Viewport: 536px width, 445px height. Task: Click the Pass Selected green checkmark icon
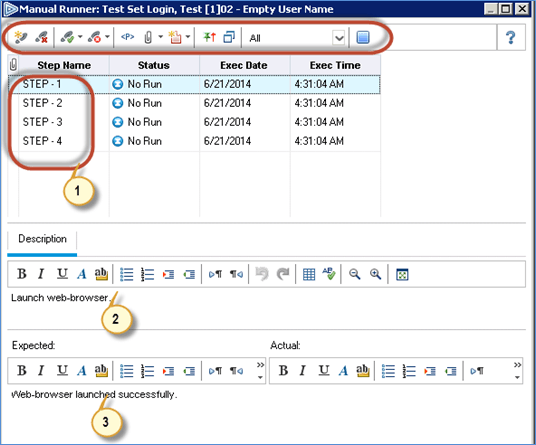[x=67, y=37]
